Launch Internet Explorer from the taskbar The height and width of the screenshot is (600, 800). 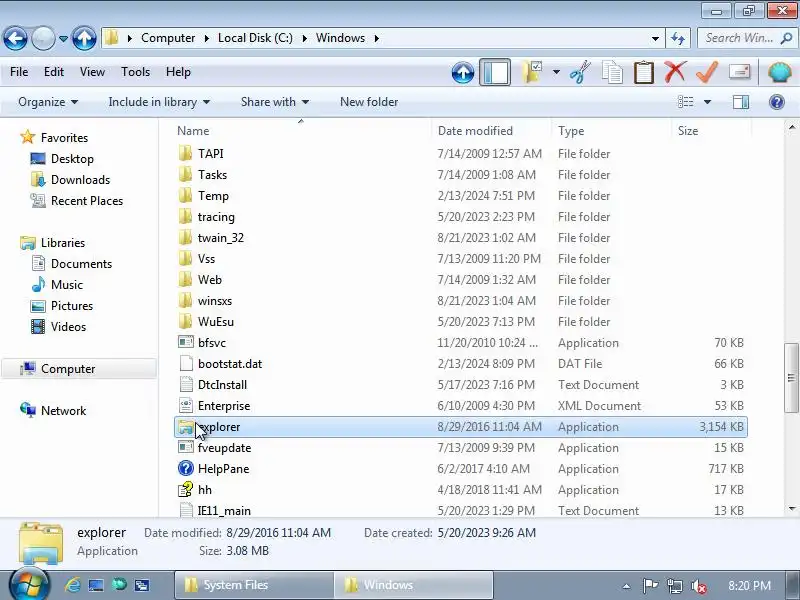73,585
